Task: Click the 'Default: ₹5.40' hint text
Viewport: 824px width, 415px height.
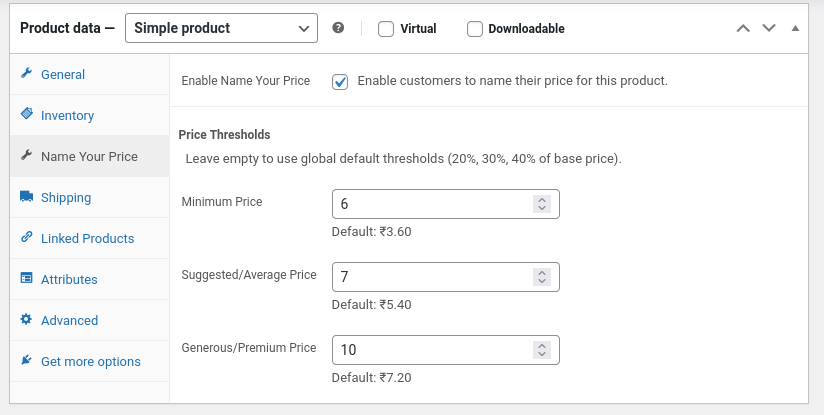Action: [372, 305]
